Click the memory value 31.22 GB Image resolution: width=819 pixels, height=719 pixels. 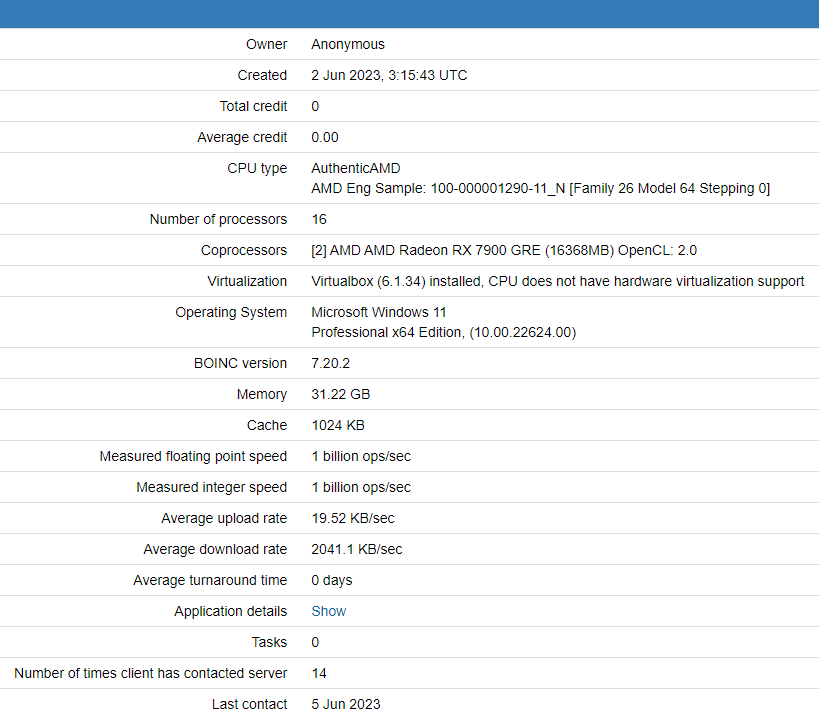click(340, 394)
